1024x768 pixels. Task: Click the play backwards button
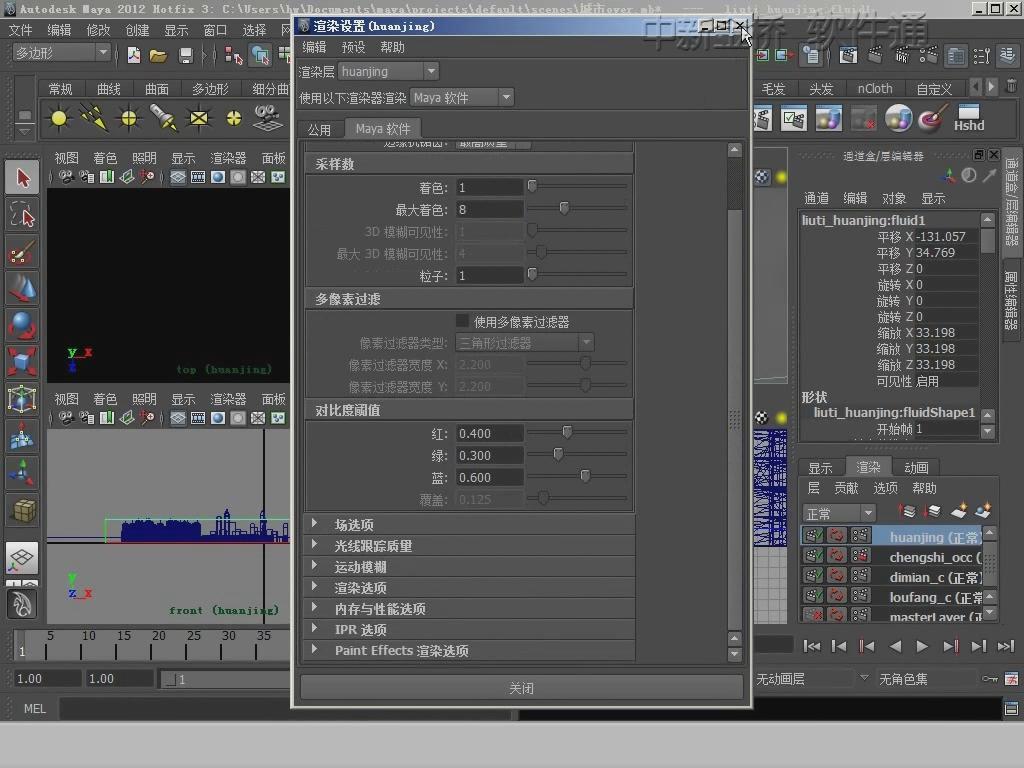895,646
